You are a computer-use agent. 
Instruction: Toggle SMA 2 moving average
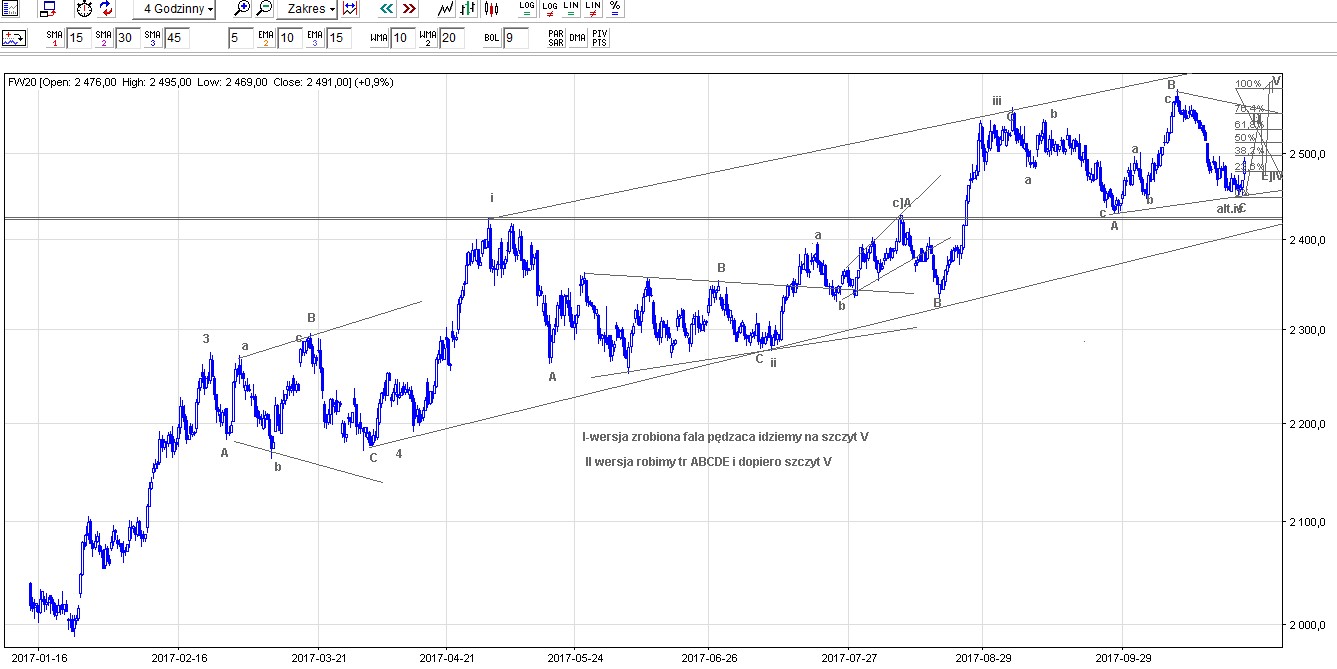click(103, 38)
